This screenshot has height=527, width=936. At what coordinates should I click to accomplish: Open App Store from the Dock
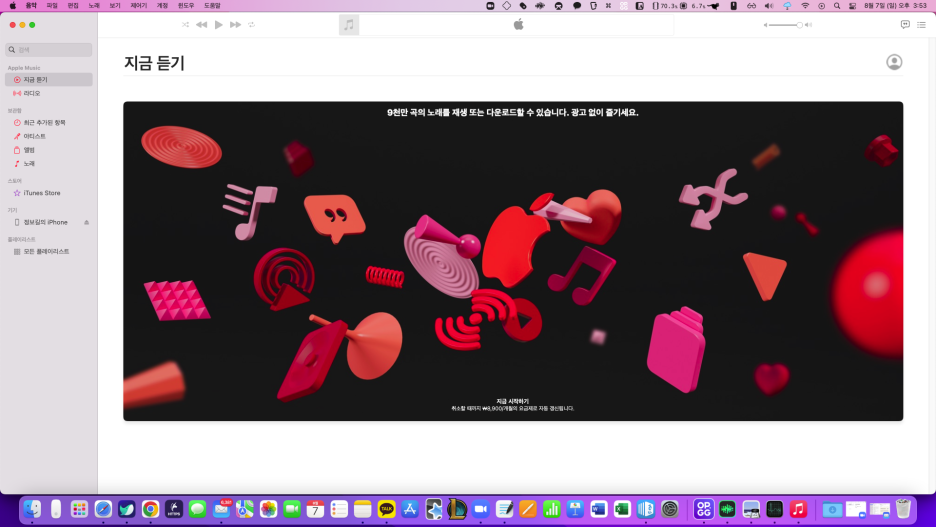[x=410, y=509]
